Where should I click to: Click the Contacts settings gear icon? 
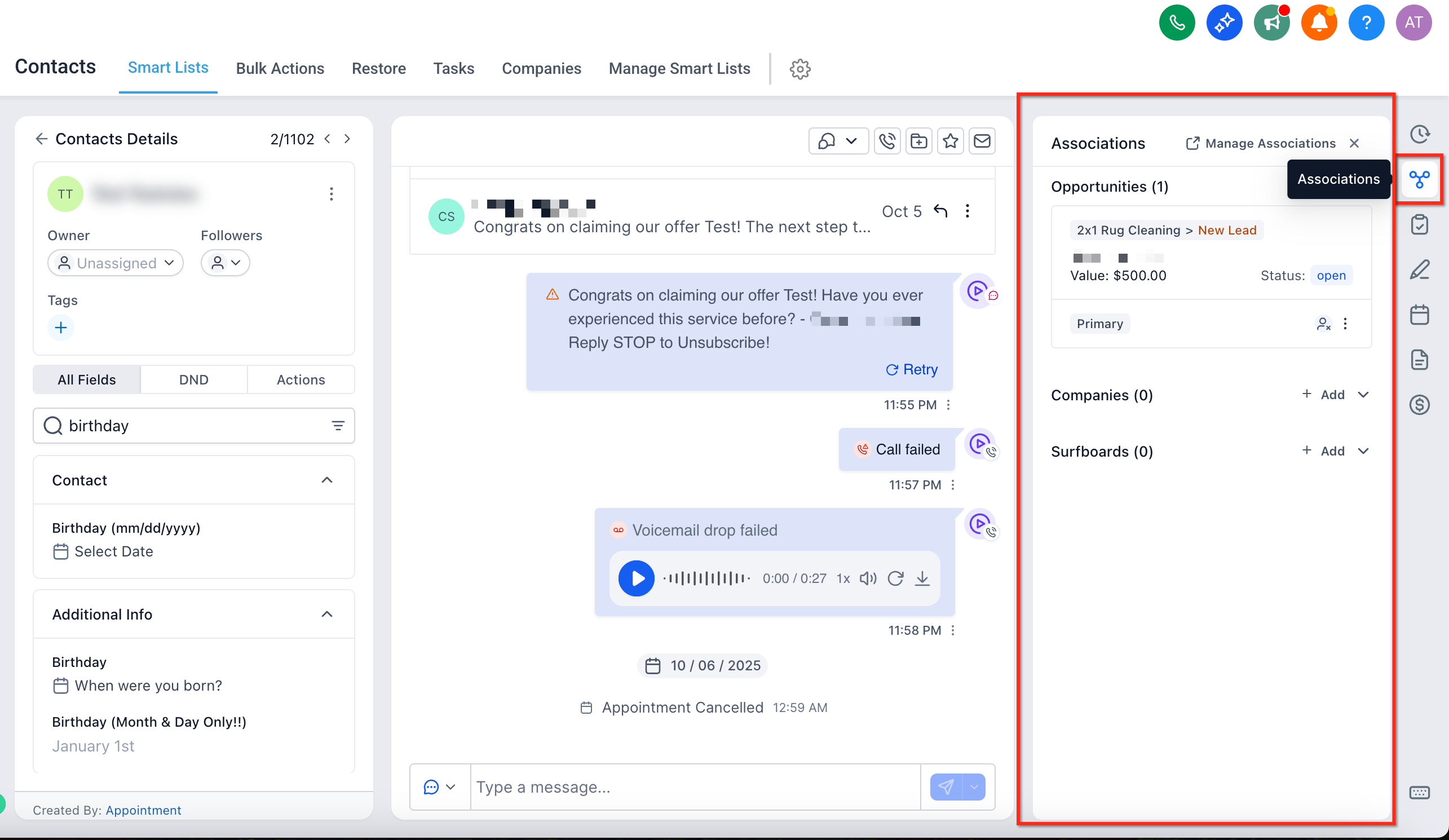tap(800, 69)
